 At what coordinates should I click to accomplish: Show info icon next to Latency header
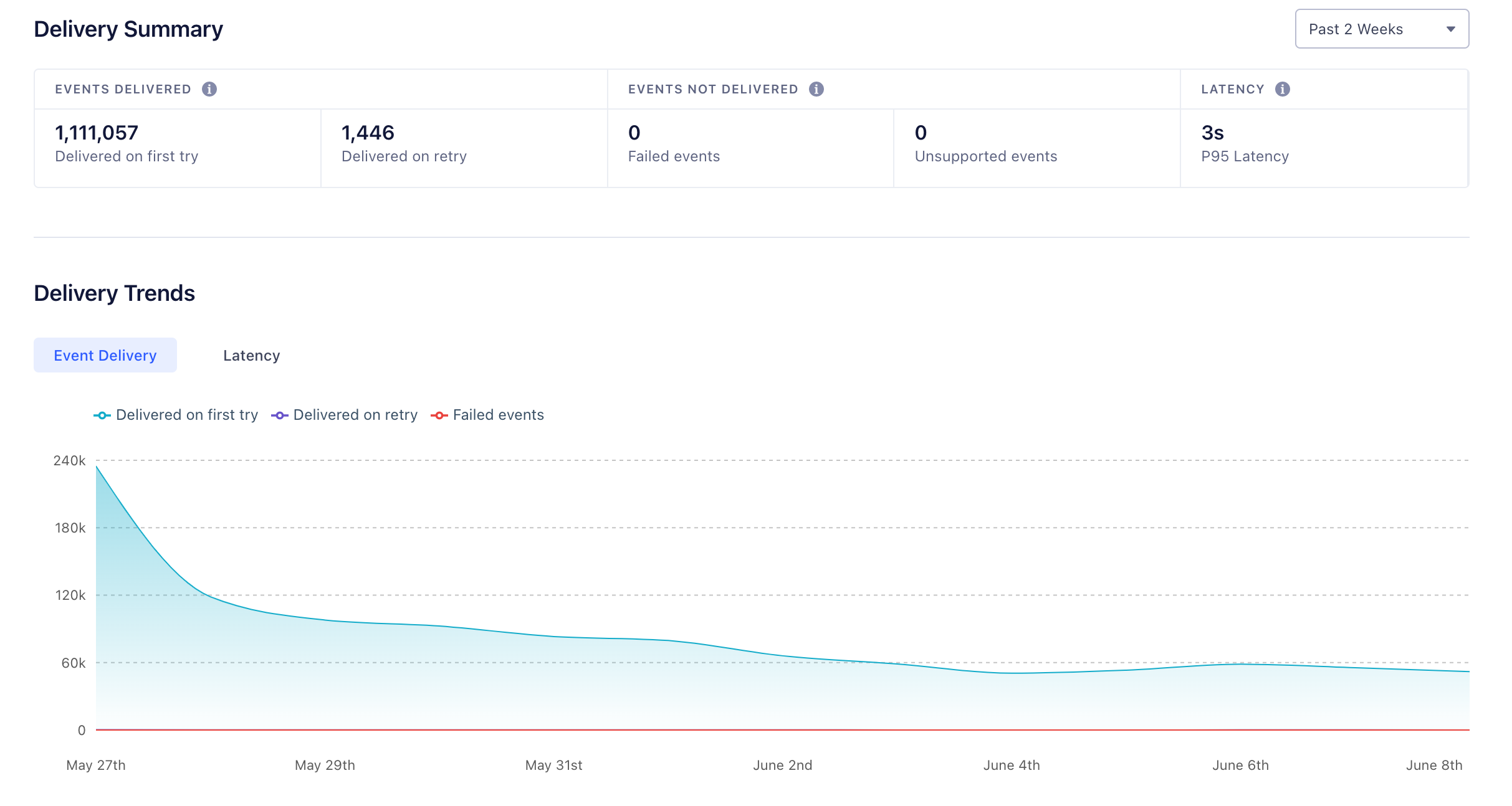tap(1282, 89)
